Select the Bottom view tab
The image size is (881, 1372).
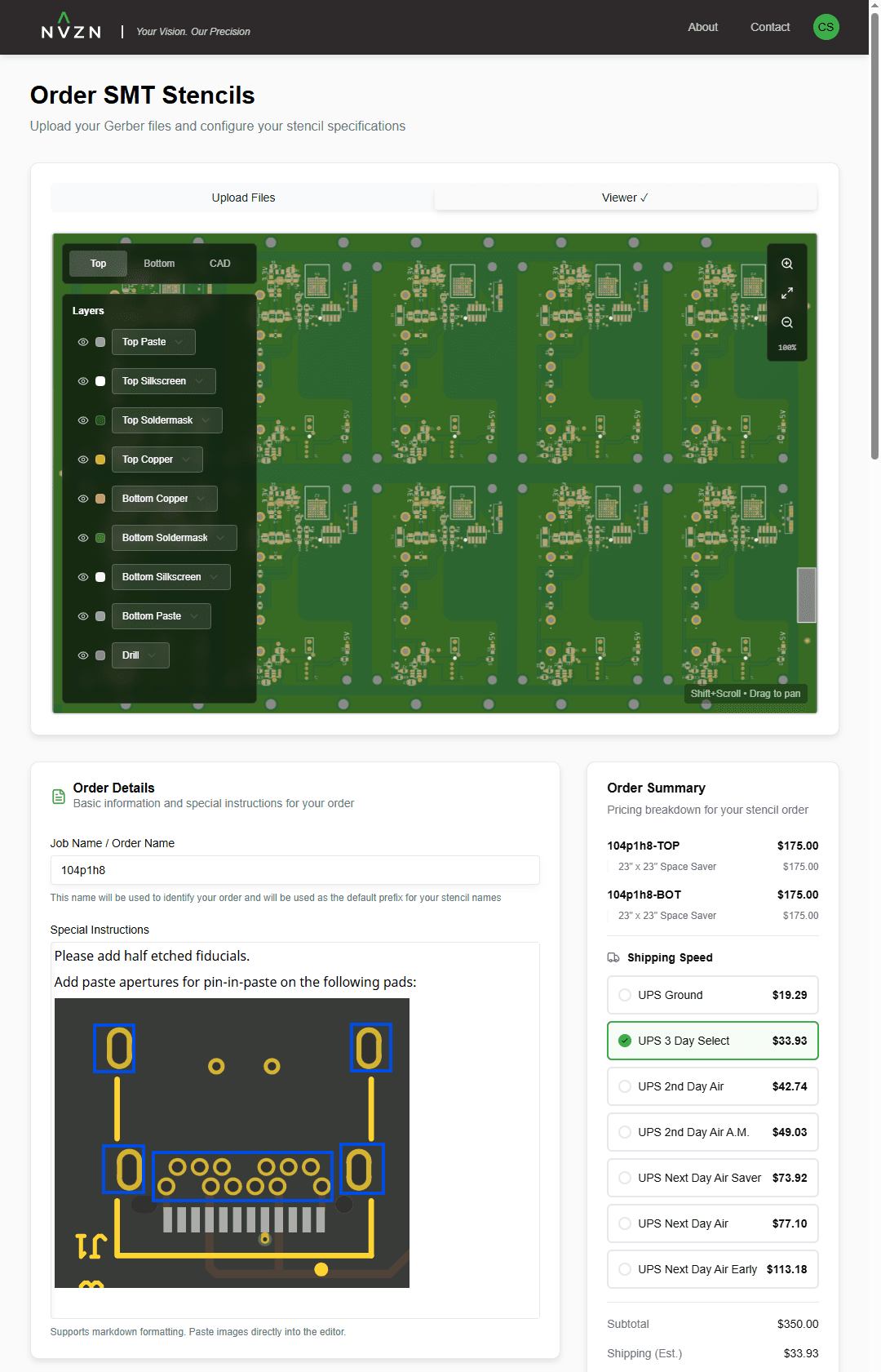pyautogui.click(x=159, y=264)
